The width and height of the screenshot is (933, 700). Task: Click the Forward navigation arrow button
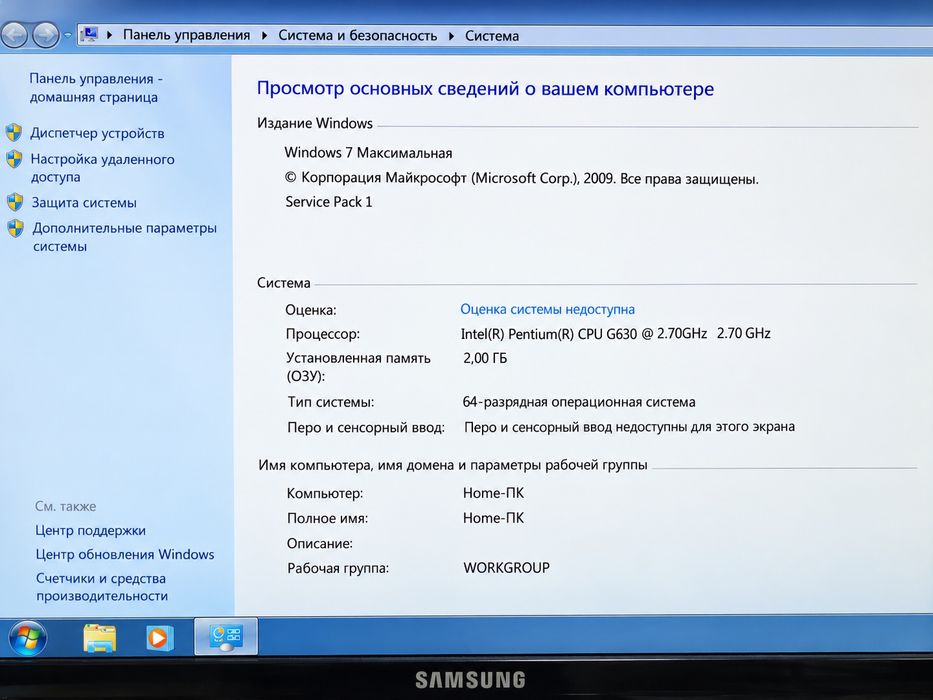point(46,35)
